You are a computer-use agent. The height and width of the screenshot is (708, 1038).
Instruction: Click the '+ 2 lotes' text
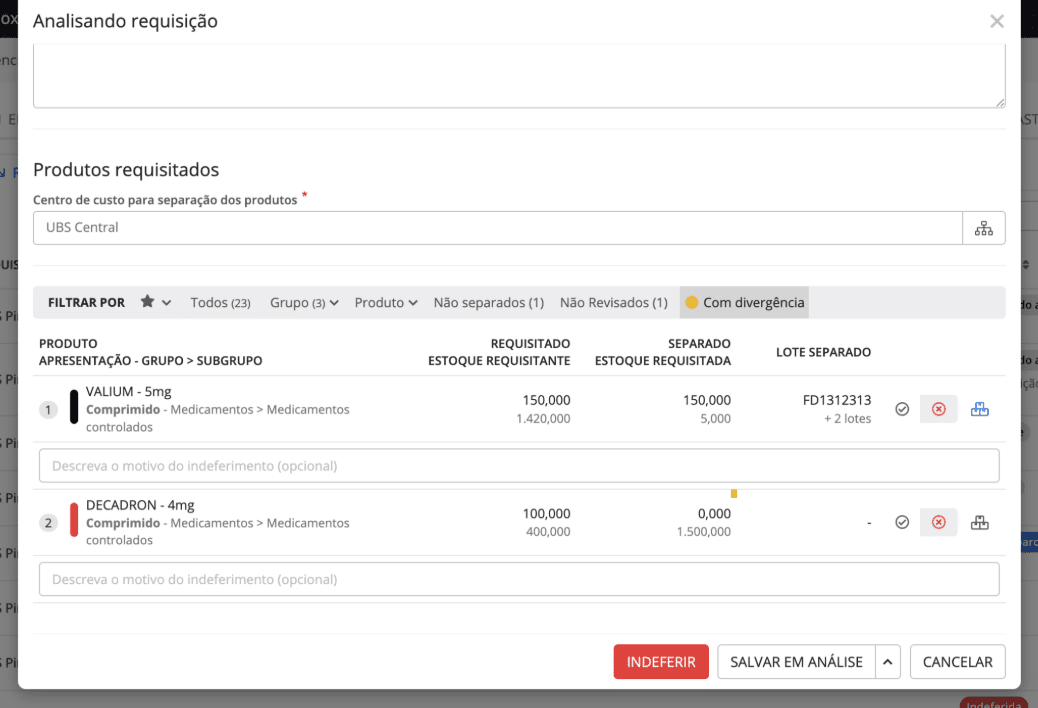point(847,419)
